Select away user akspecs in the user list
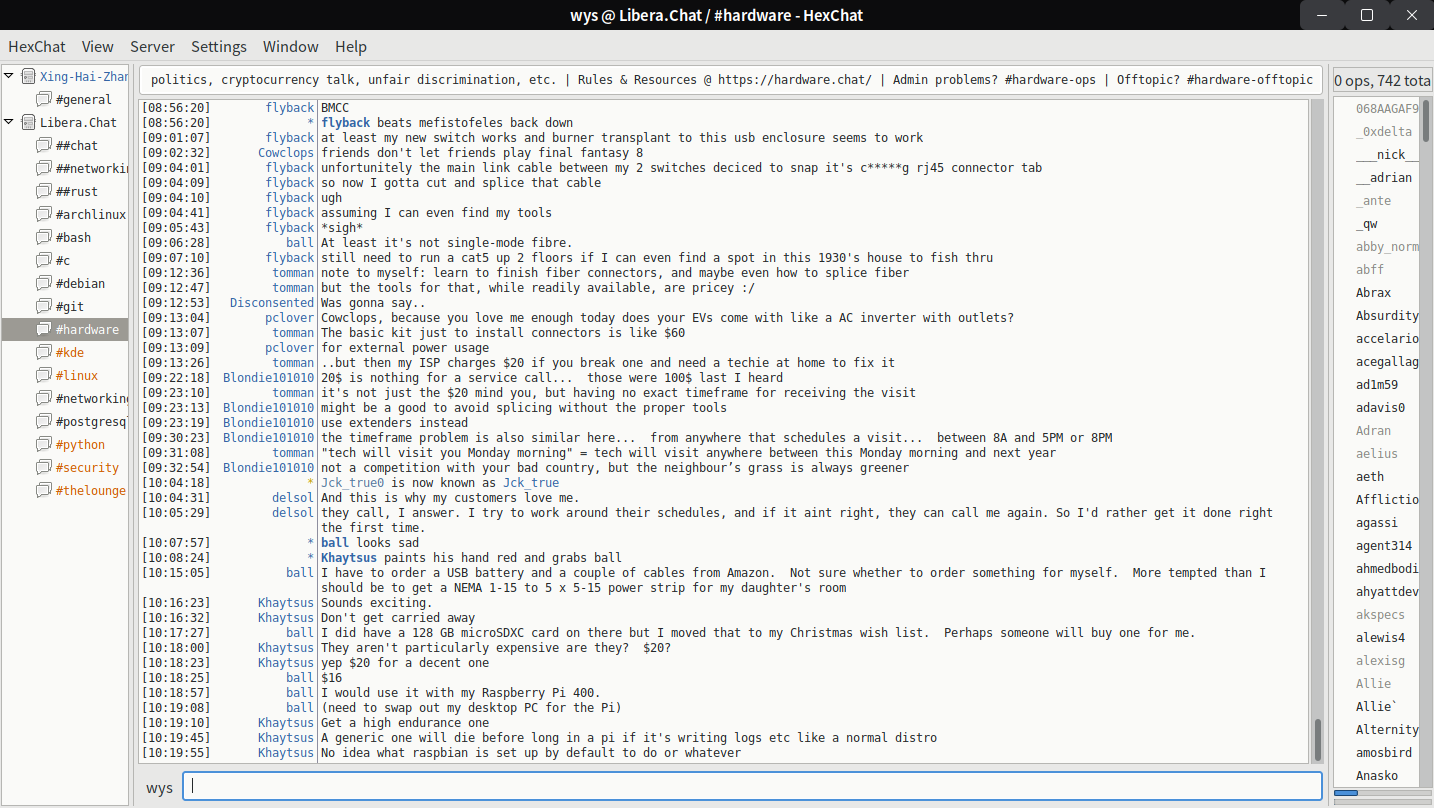 click(1380, 614)
